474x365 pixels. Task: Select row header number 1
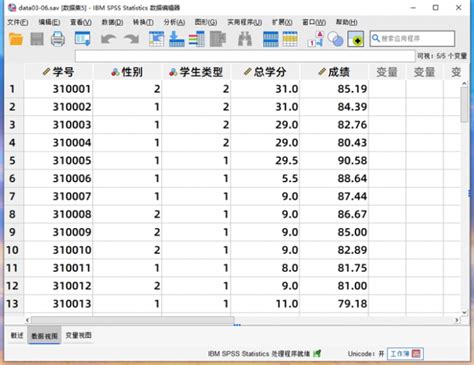[13, 89]
